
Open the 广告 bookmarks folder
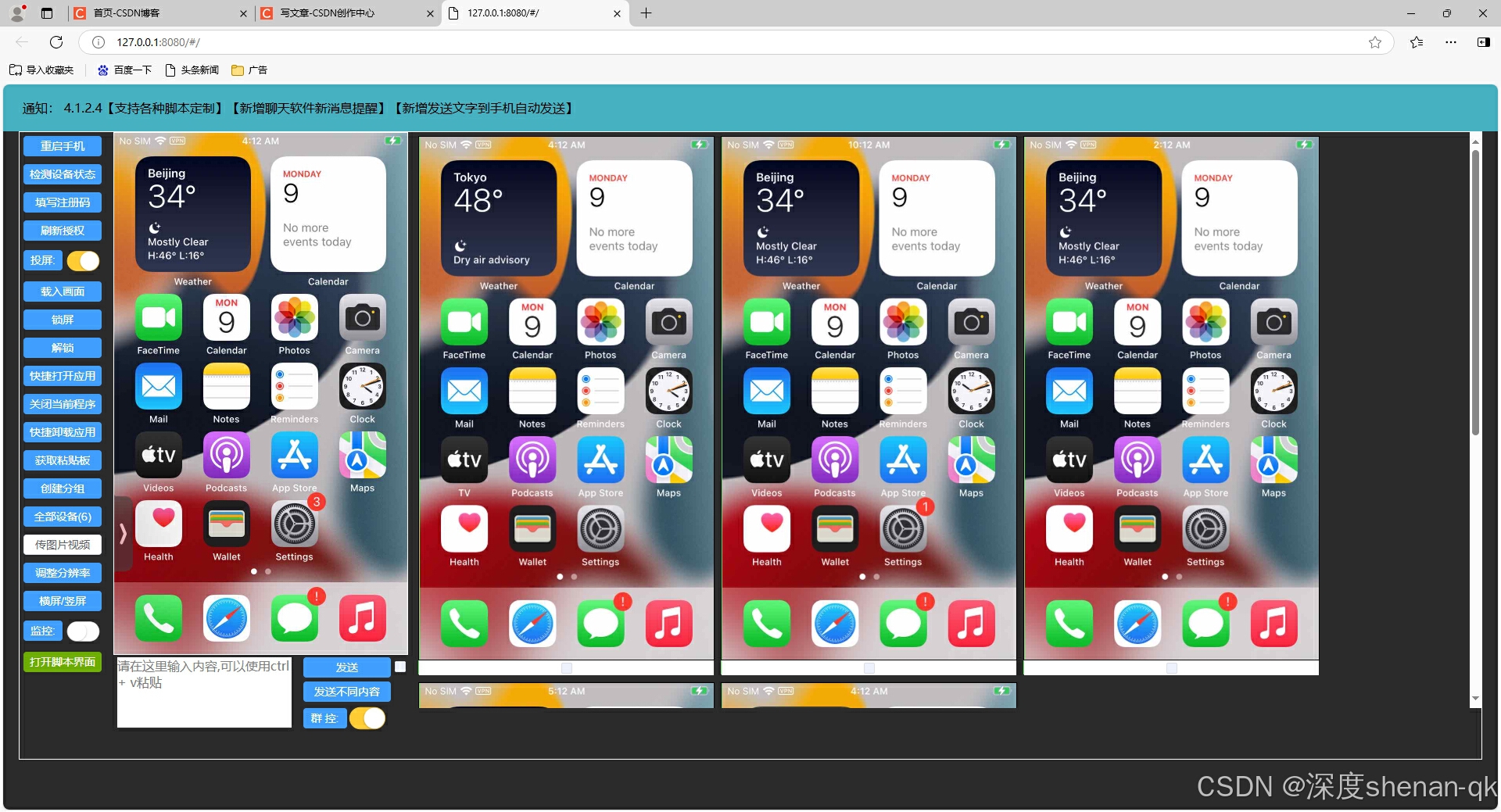[249, 70]
